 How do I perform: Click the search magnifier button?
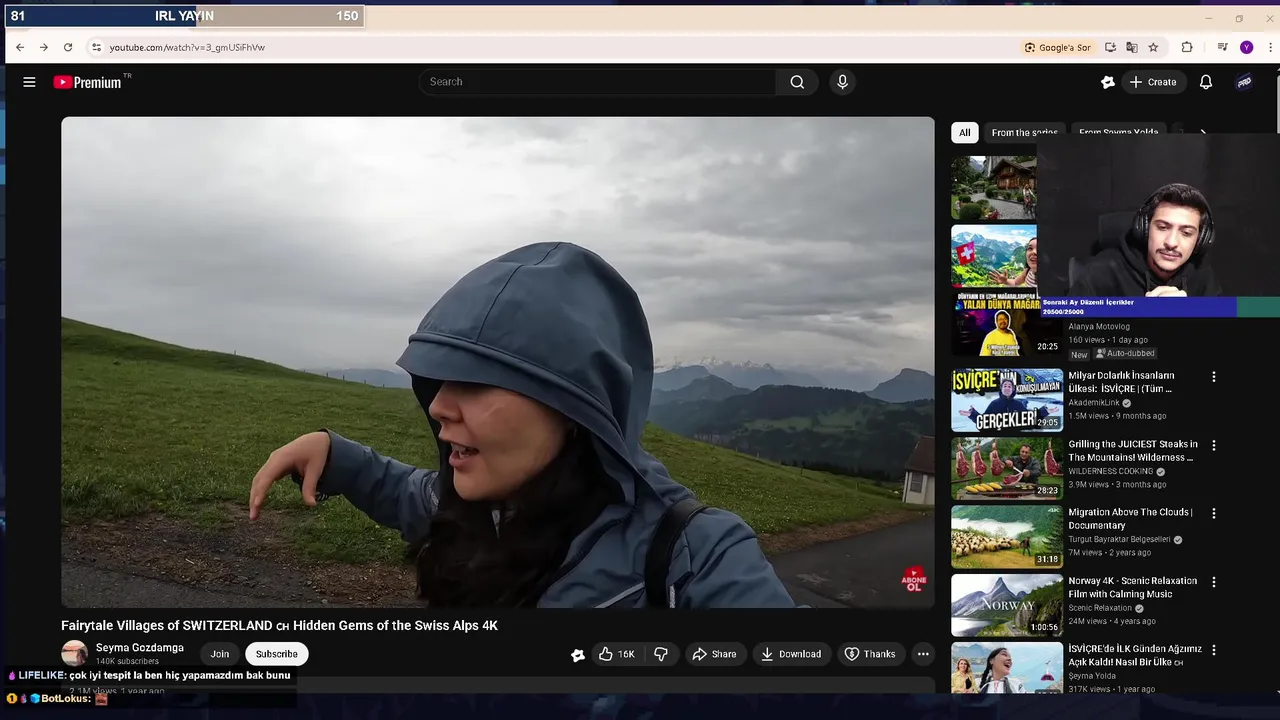point(797,82)
